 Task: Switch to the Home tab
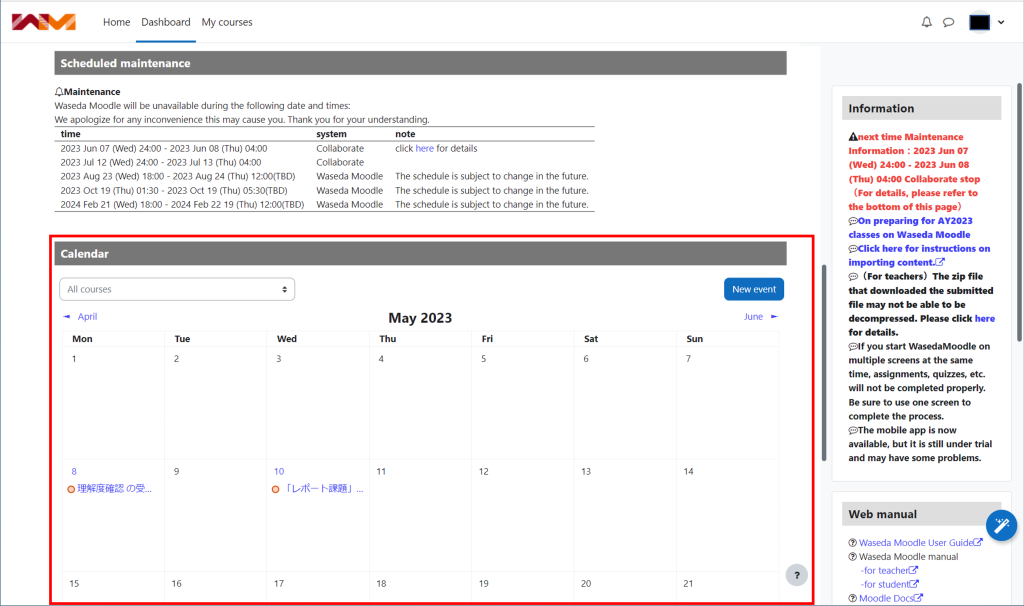[x=116, y=21]
